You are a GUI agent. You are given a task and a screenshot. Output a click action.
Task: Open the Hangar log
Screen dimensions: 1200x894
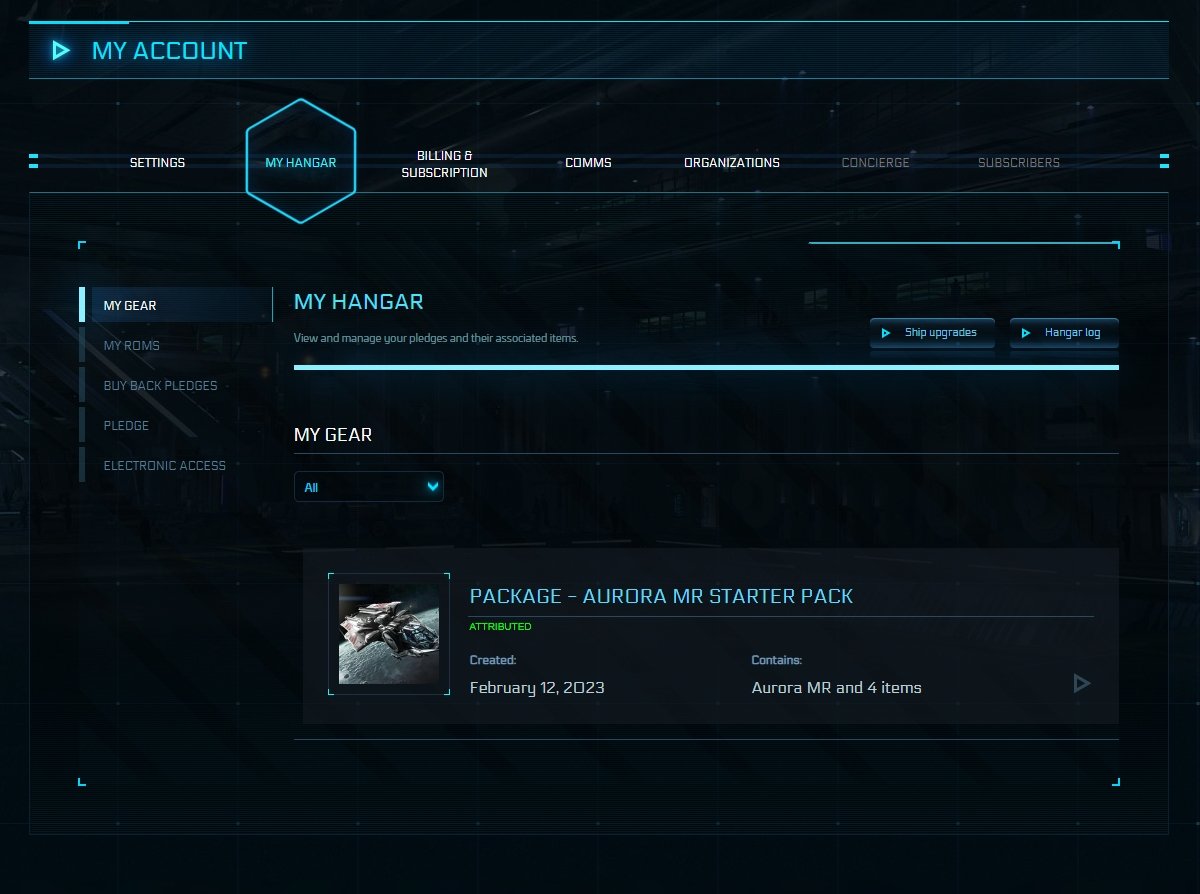(1064, 333)
